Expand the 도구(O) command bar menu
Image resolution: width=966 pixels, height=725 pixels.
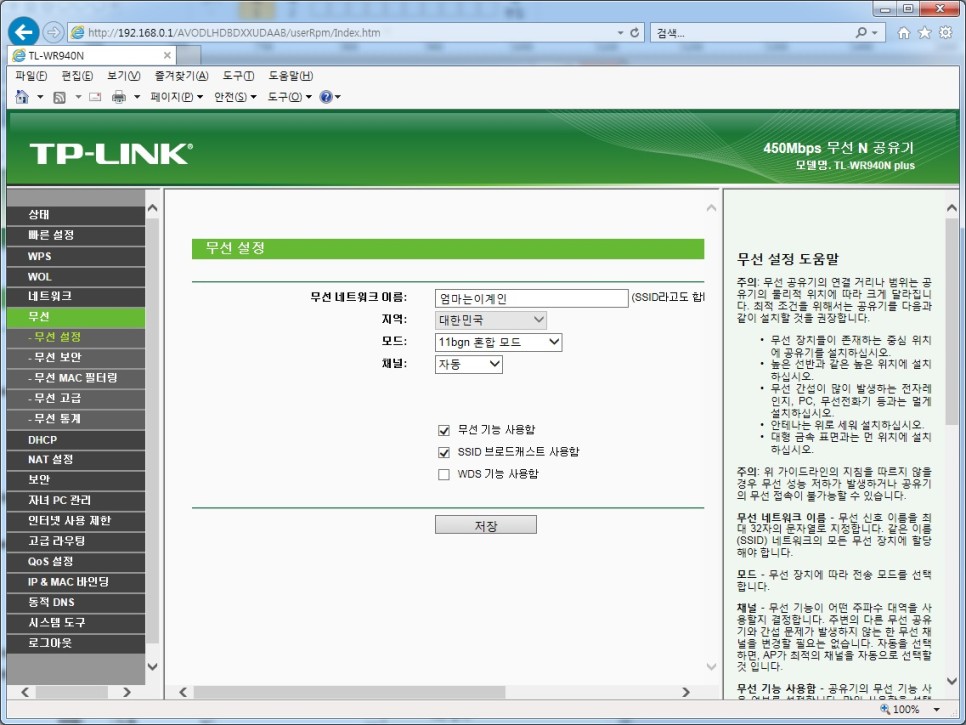click(x=290, y=97)
